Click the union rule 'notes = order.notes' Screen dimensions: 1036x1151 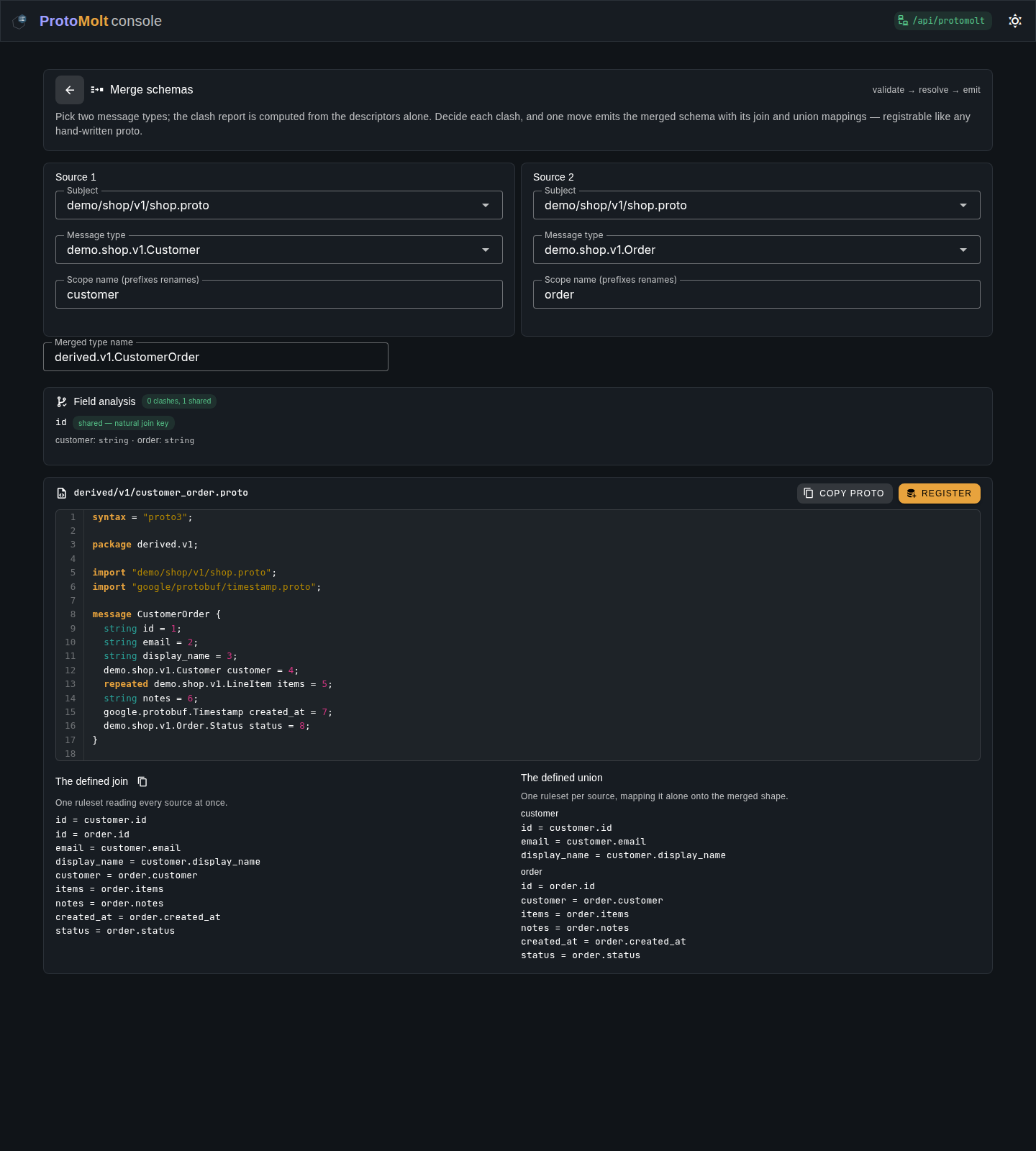[575, 928]
